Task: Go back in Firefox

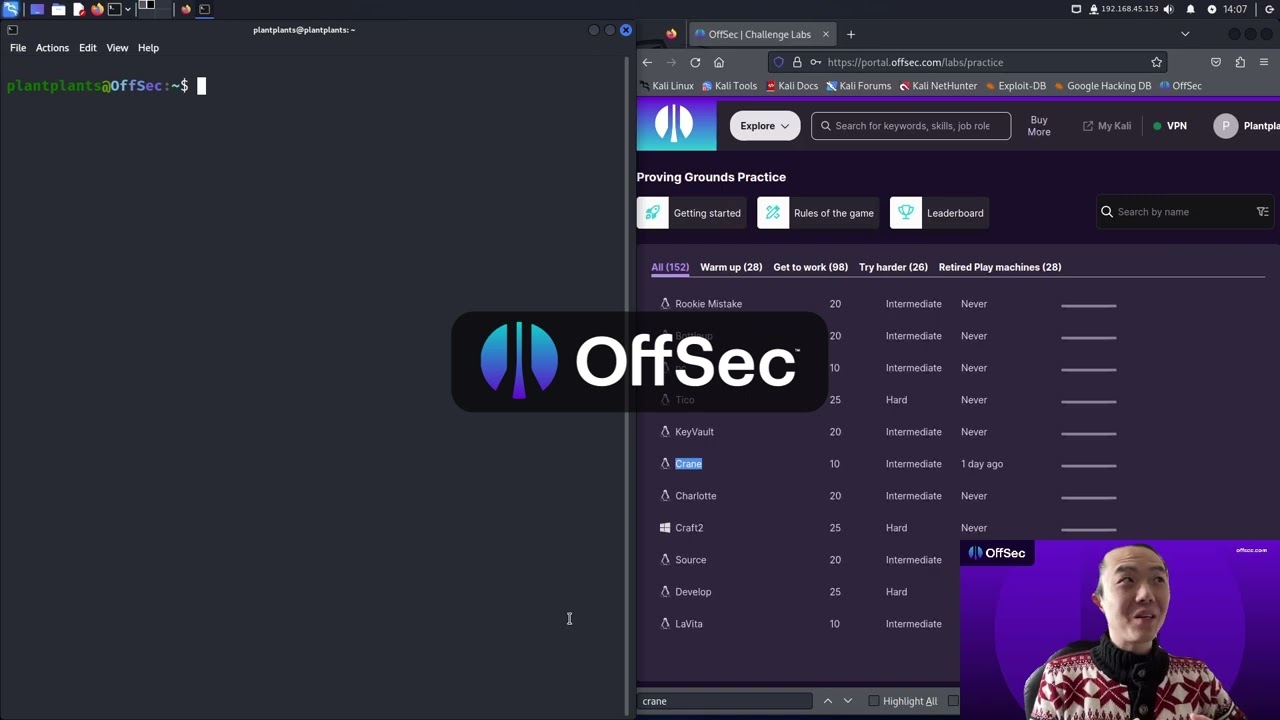Action: (647, 62)
